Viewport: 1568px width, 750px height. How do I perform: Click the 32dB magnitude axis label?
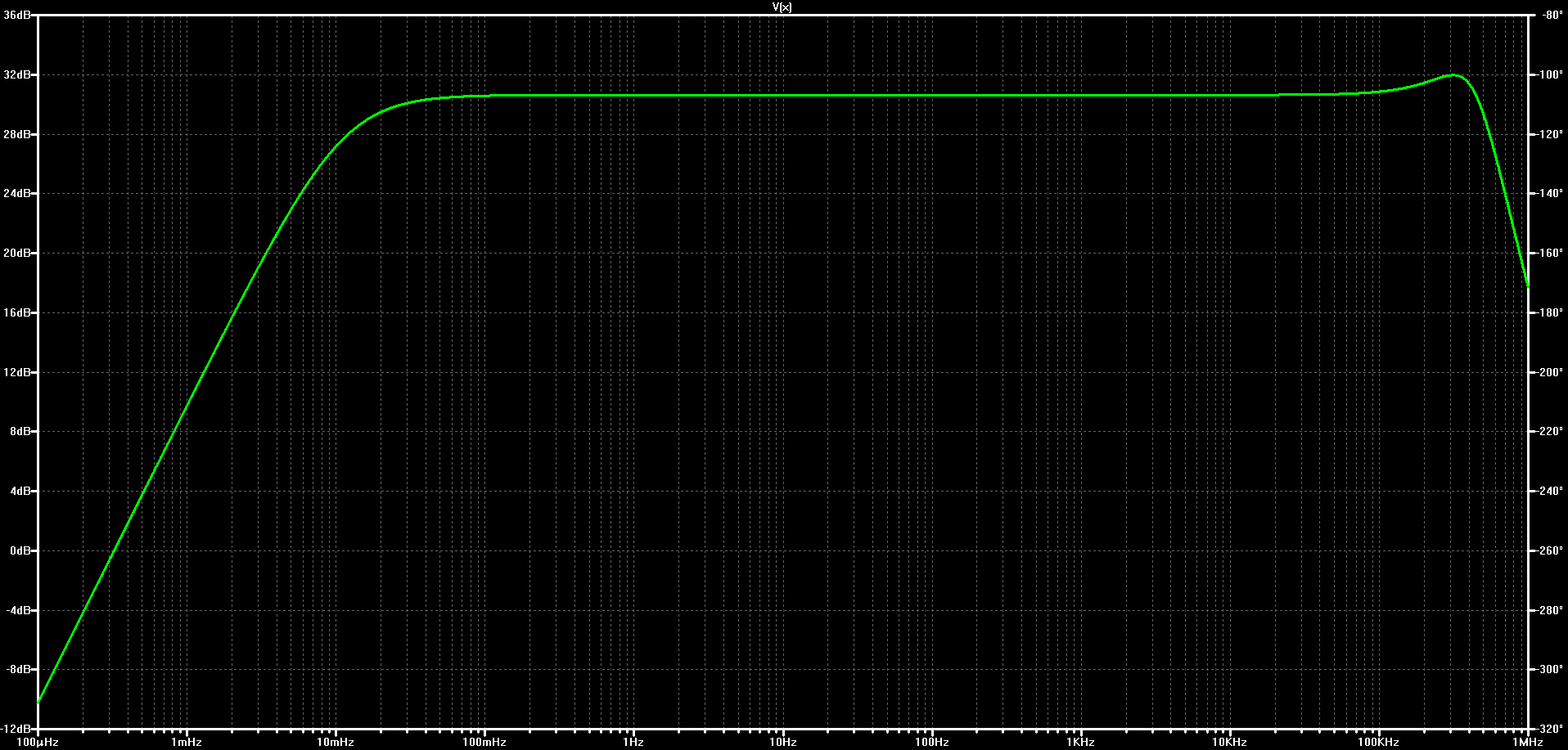pos(18,74)
